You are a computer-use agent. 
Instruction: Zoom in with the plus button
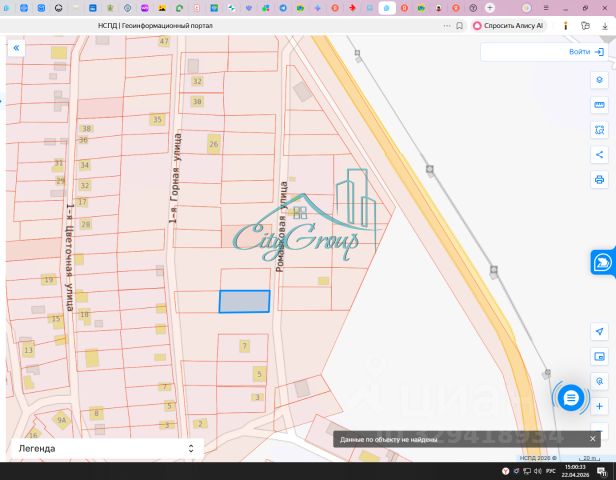pyautogui.click(x=599, y=406)
